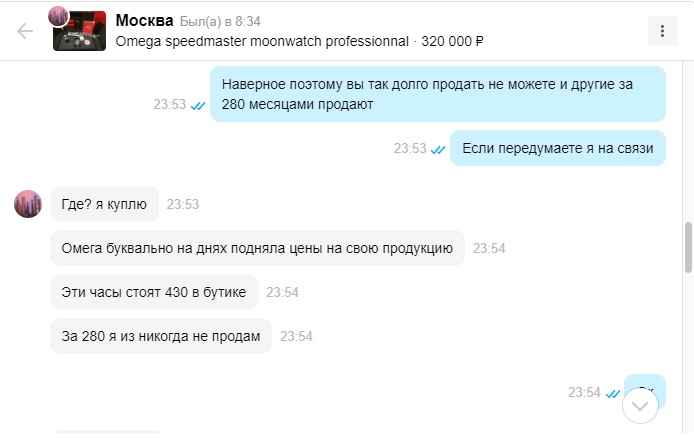The image size is (694, 438).
Task: Select message 'Эти часы стоят 430 в бутике'
Action: [x=154, y=292]
